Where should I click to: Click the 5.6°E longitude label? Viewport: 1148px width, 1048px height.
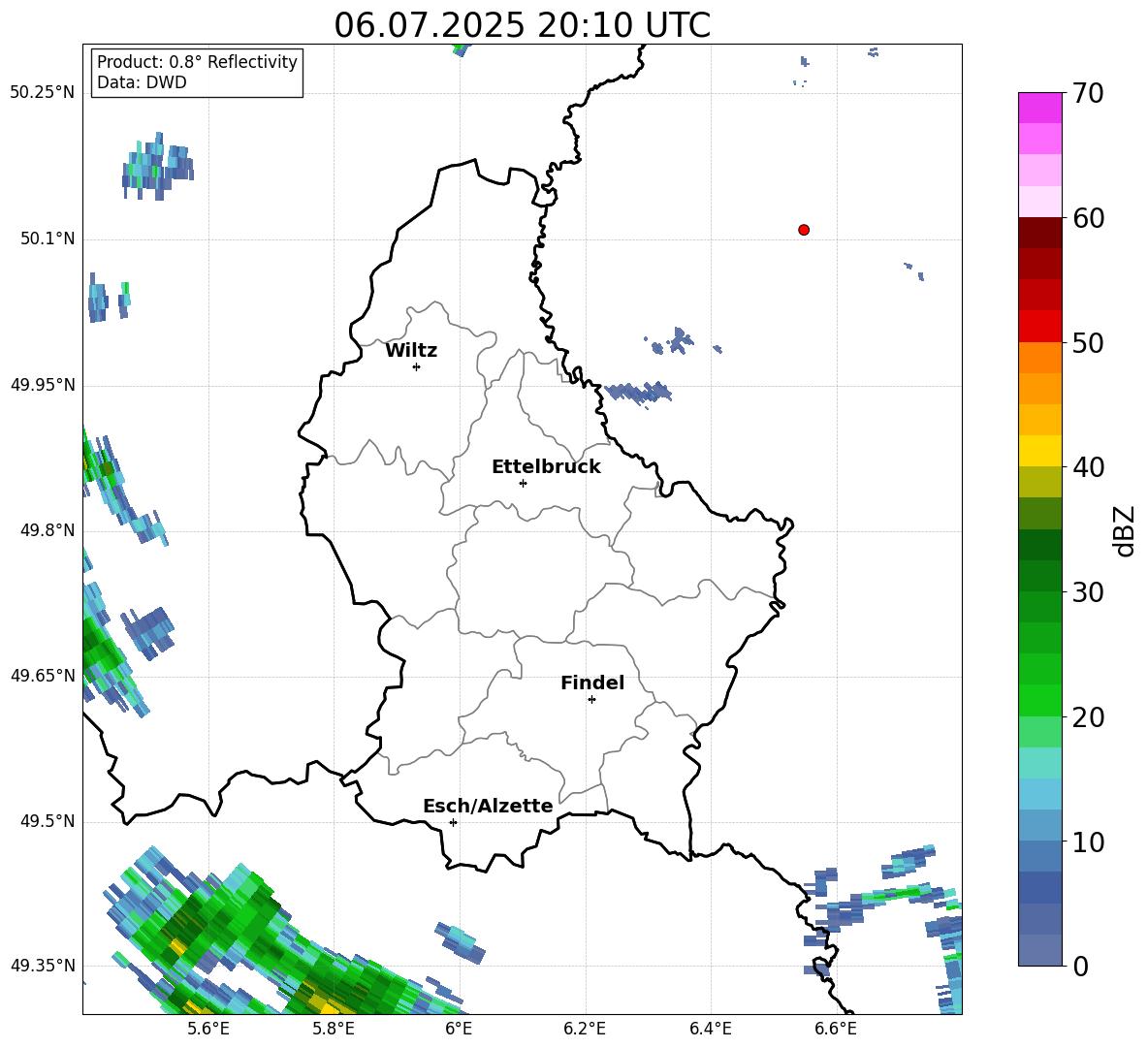coord(208,1029)
